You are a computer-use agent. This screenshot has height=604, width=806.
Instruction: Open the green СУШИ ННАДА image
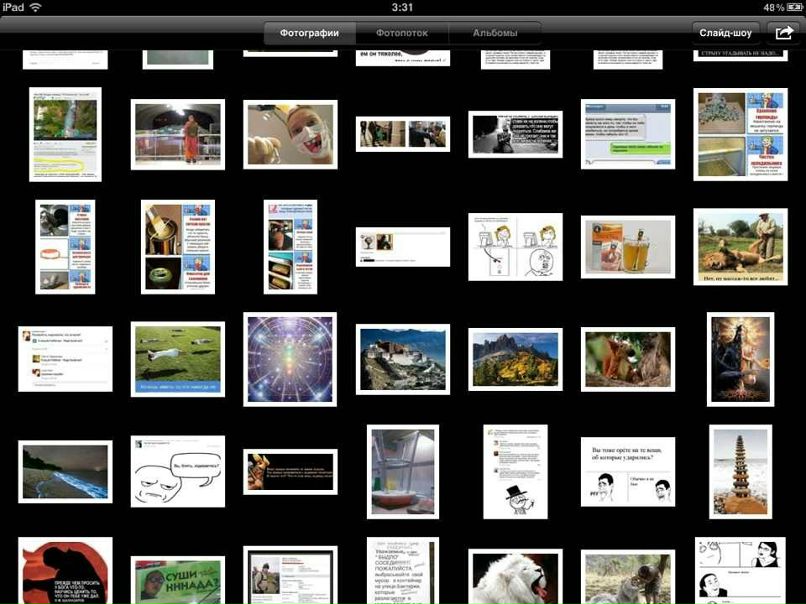click(x=178, y=580)
